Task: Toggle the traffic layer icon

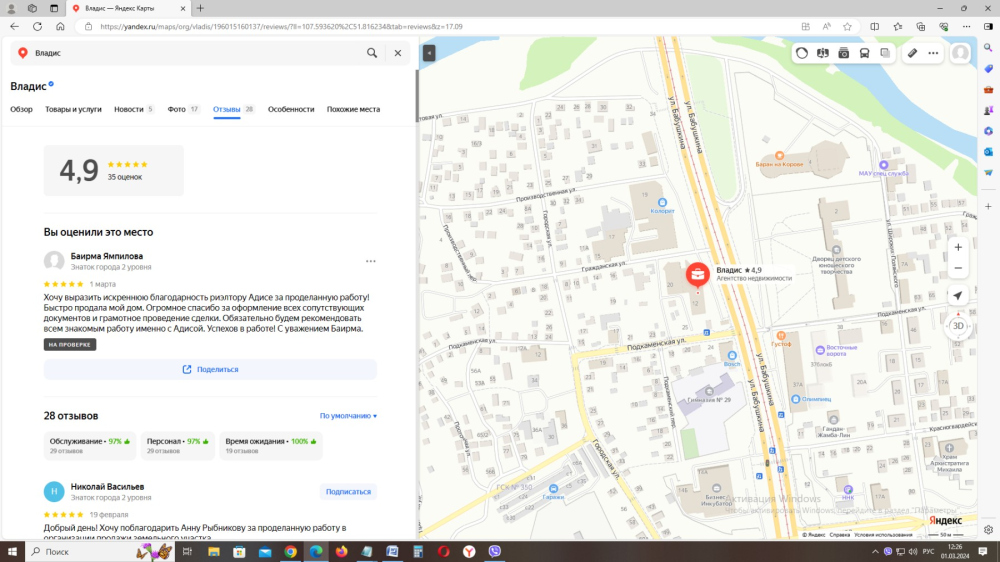Action: click(802, 54)
